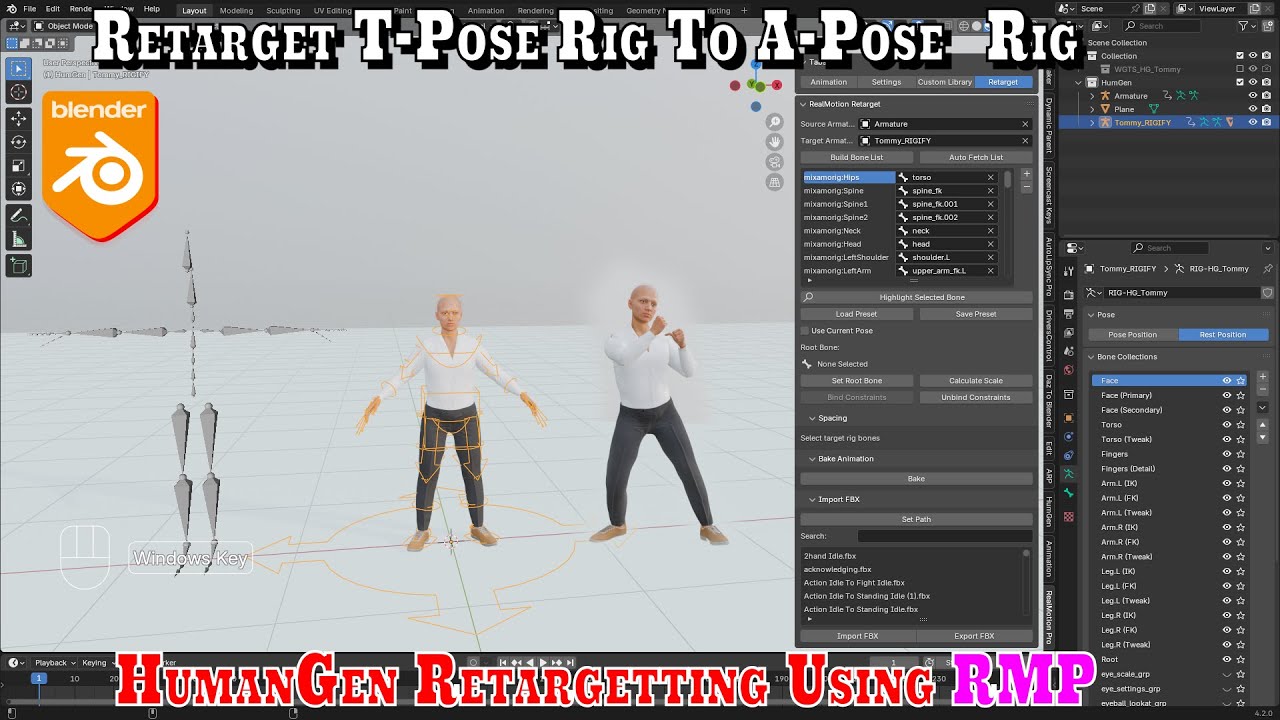1280x720 pixels.
Task: Select the Select Box tool
Action: 18,68
